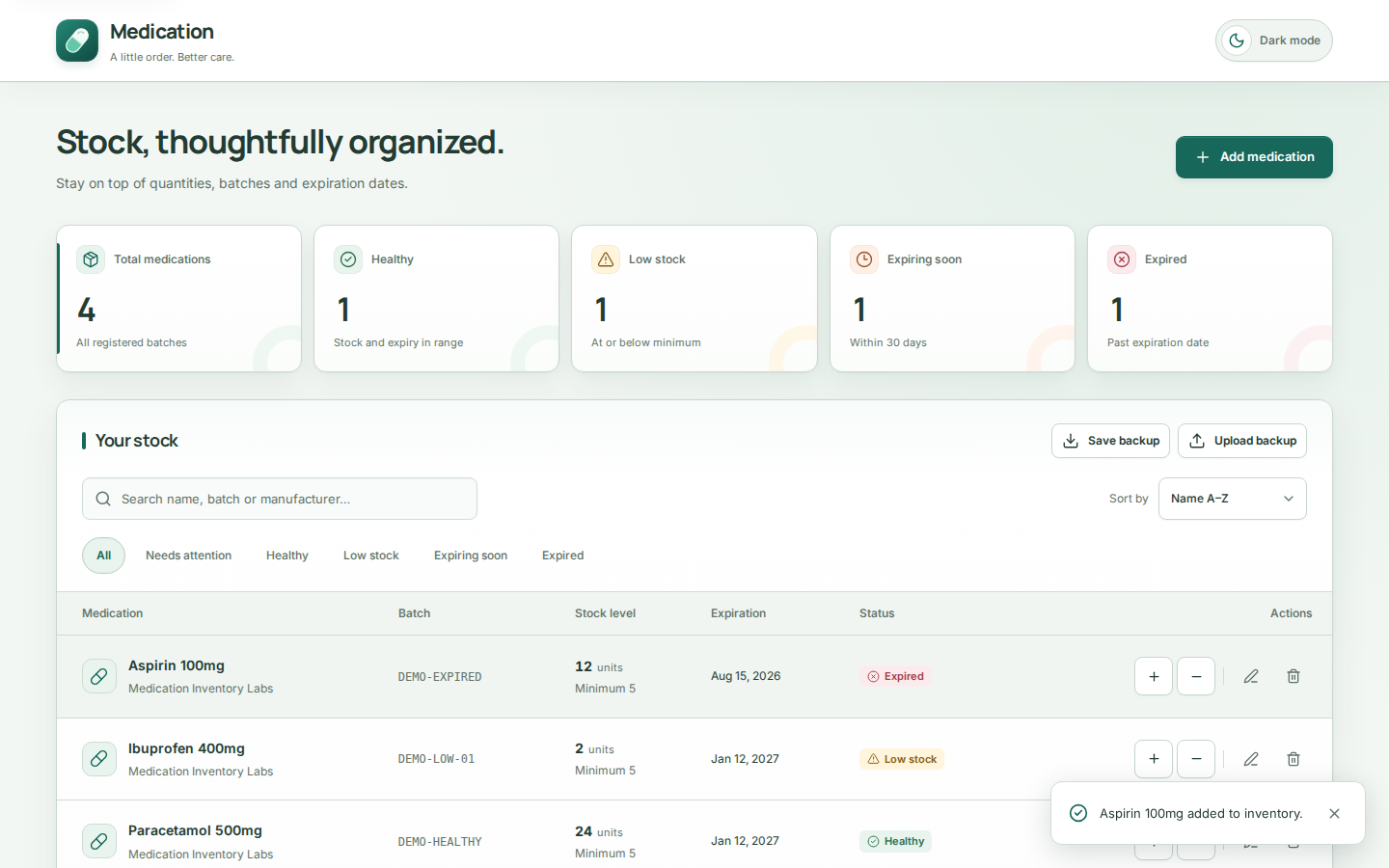The image size is (1389, 868).
Task: Click the Healthy checkmark card icon
Action: coord(348,259)
